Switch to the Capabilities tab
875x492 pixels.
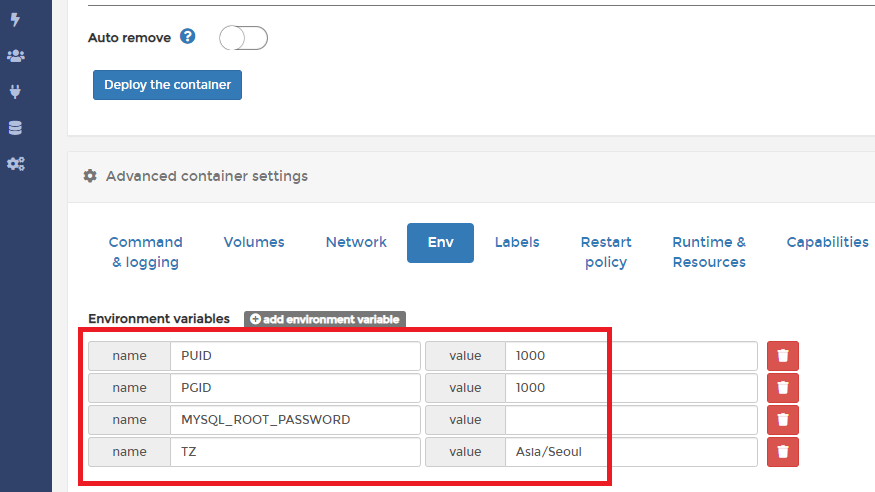(827, 243)
